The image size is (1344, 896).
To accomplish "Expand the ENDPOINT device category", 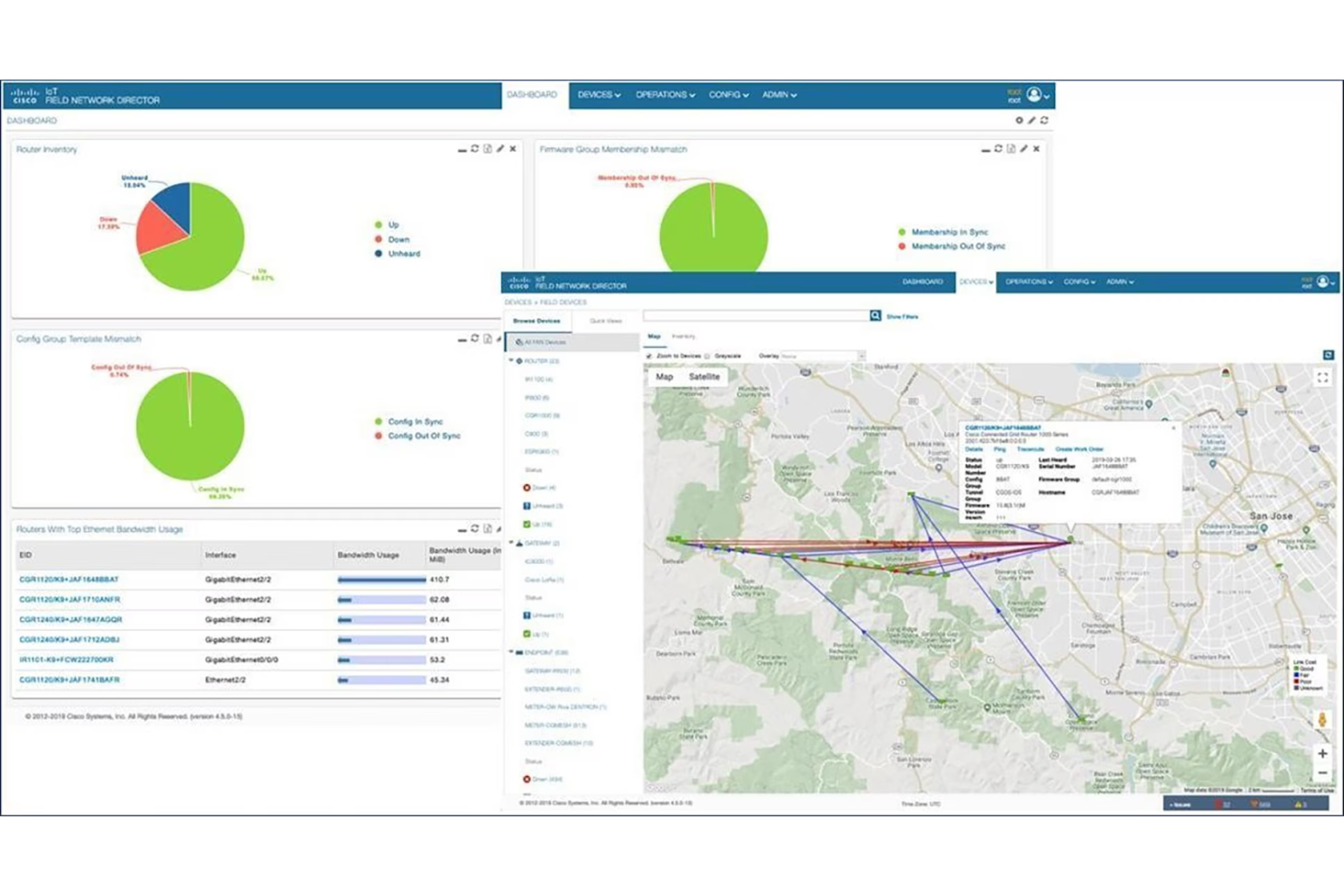I will pos(512,651).
